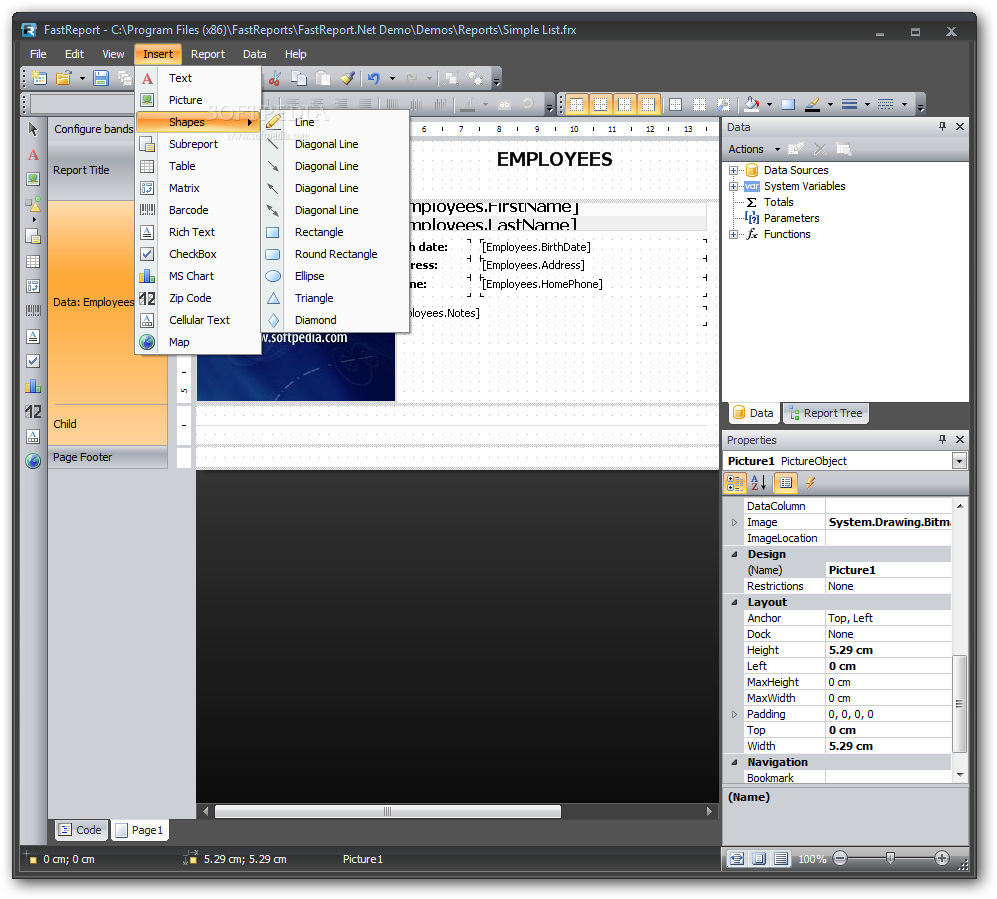Select the pointer tool in left toolbox
Viewport: 997px width, 899px height.
coord(33,130)
